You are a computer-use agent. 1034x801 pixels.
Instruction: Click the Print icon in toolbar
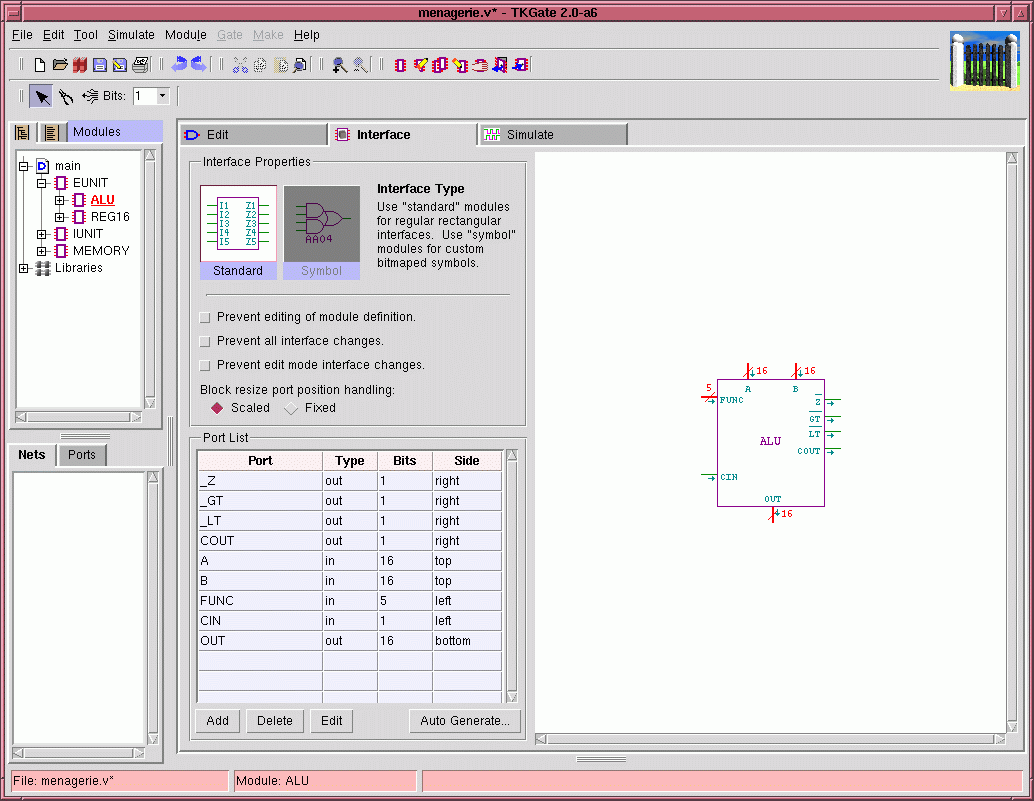[140, 65]
